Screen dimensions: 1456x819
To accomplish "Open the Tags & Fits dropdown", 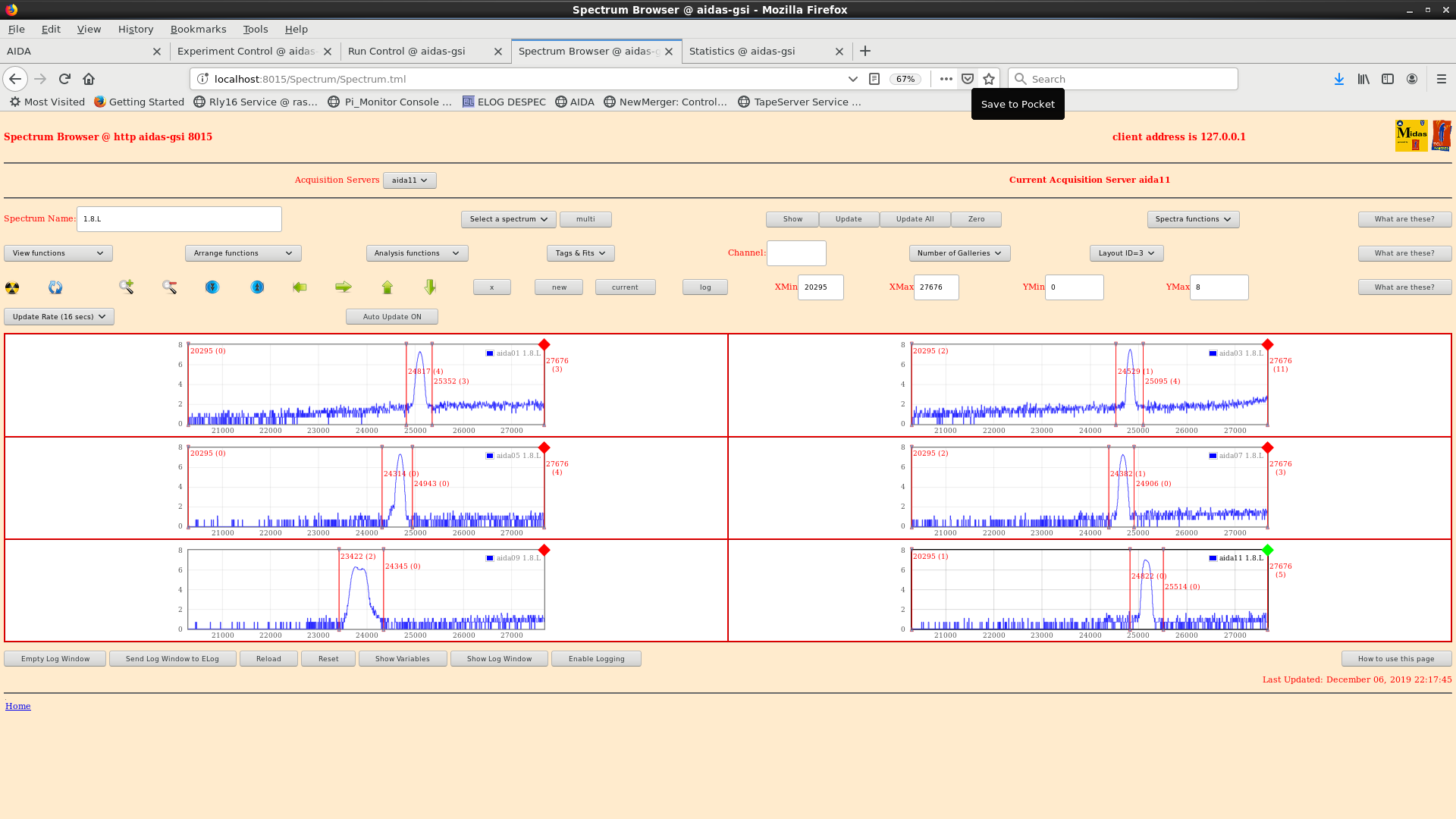I will 580,253.
